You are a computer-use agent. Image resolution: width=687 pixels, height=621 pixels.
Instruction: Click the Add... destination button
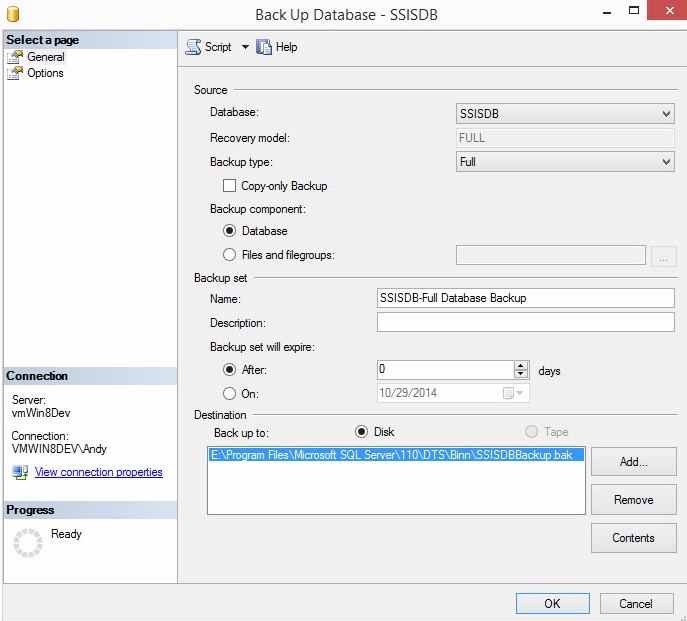click(634, 461)
